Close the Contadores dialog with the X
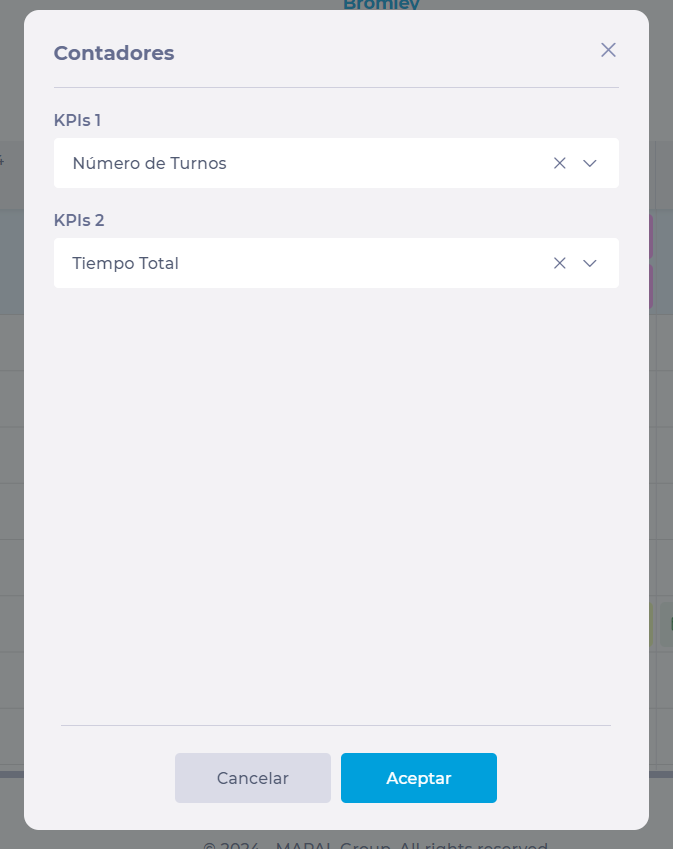Screen dimensions: 673x849 [608, 50]
